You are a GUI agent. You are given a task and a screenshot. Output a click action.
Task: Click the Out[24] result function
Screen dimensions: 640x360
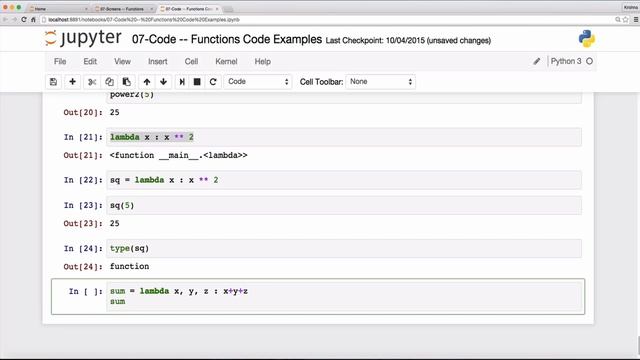[x=129, y=267]
